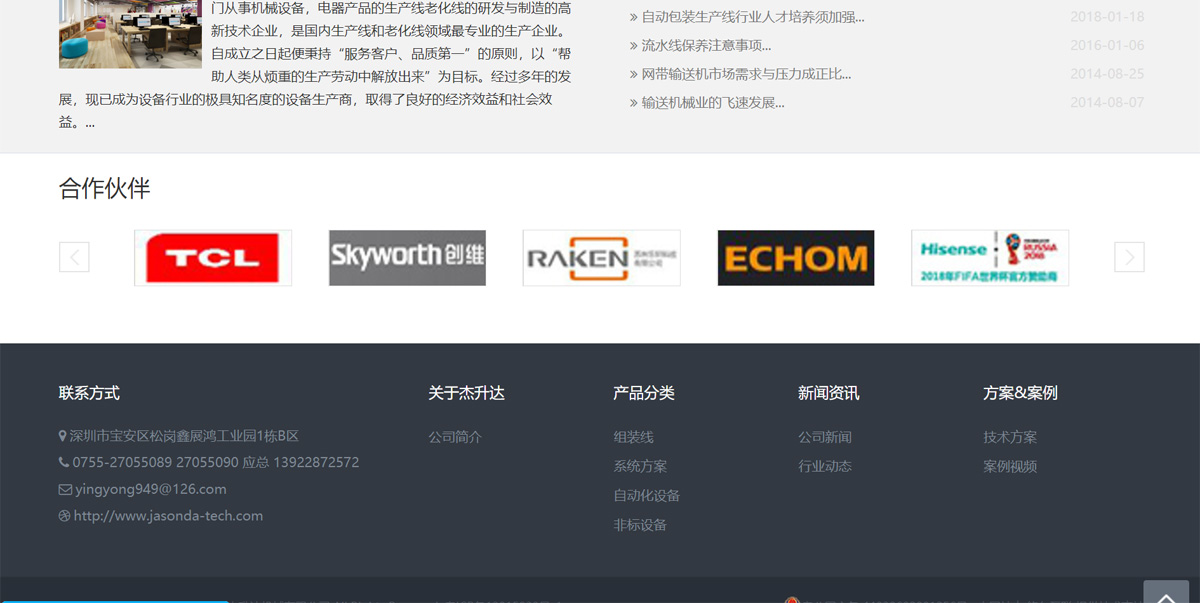The width and height of the screenshot is (1200, 603).
Task: Open the 案例视频 link in 方案&案例
Action: [1010, 465]
